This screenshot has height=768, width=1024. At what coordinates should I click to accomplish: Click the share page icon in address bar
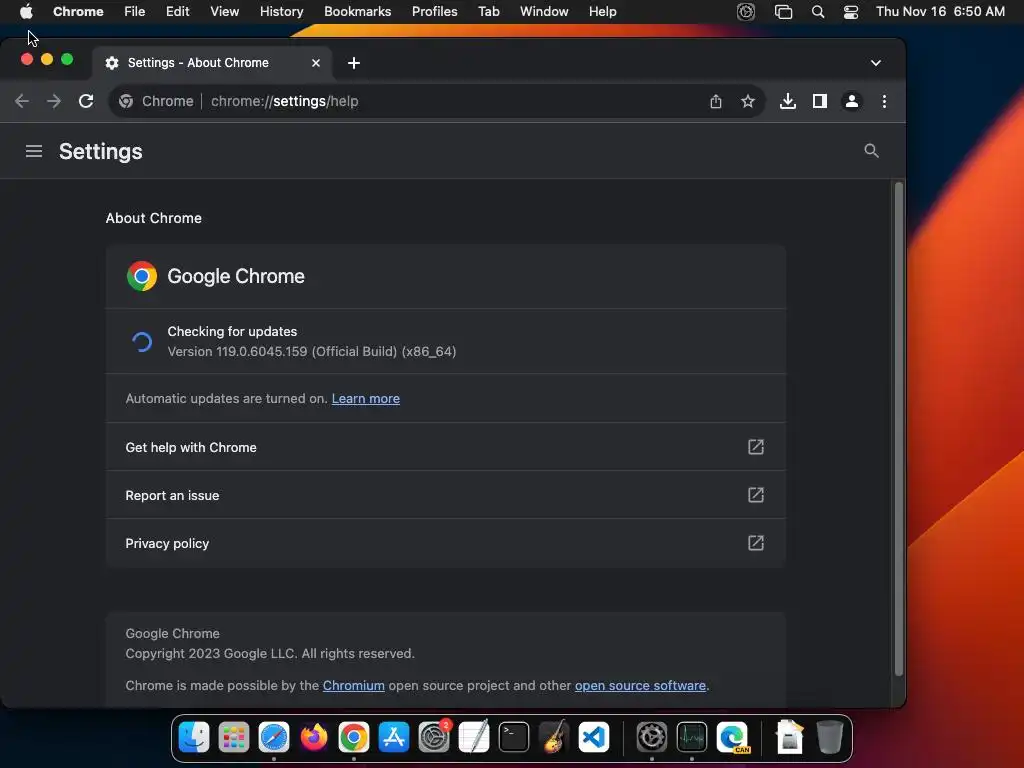click(716, 101)
